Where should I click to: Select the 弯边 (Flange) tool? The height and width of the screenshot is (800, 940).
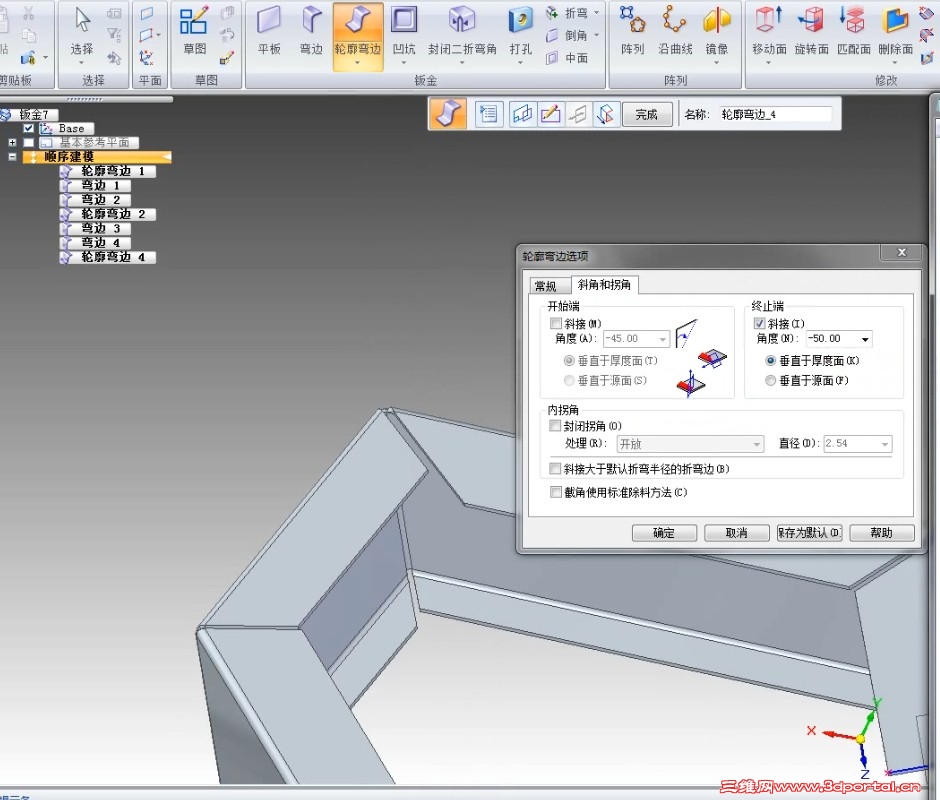tap(311, 31)
